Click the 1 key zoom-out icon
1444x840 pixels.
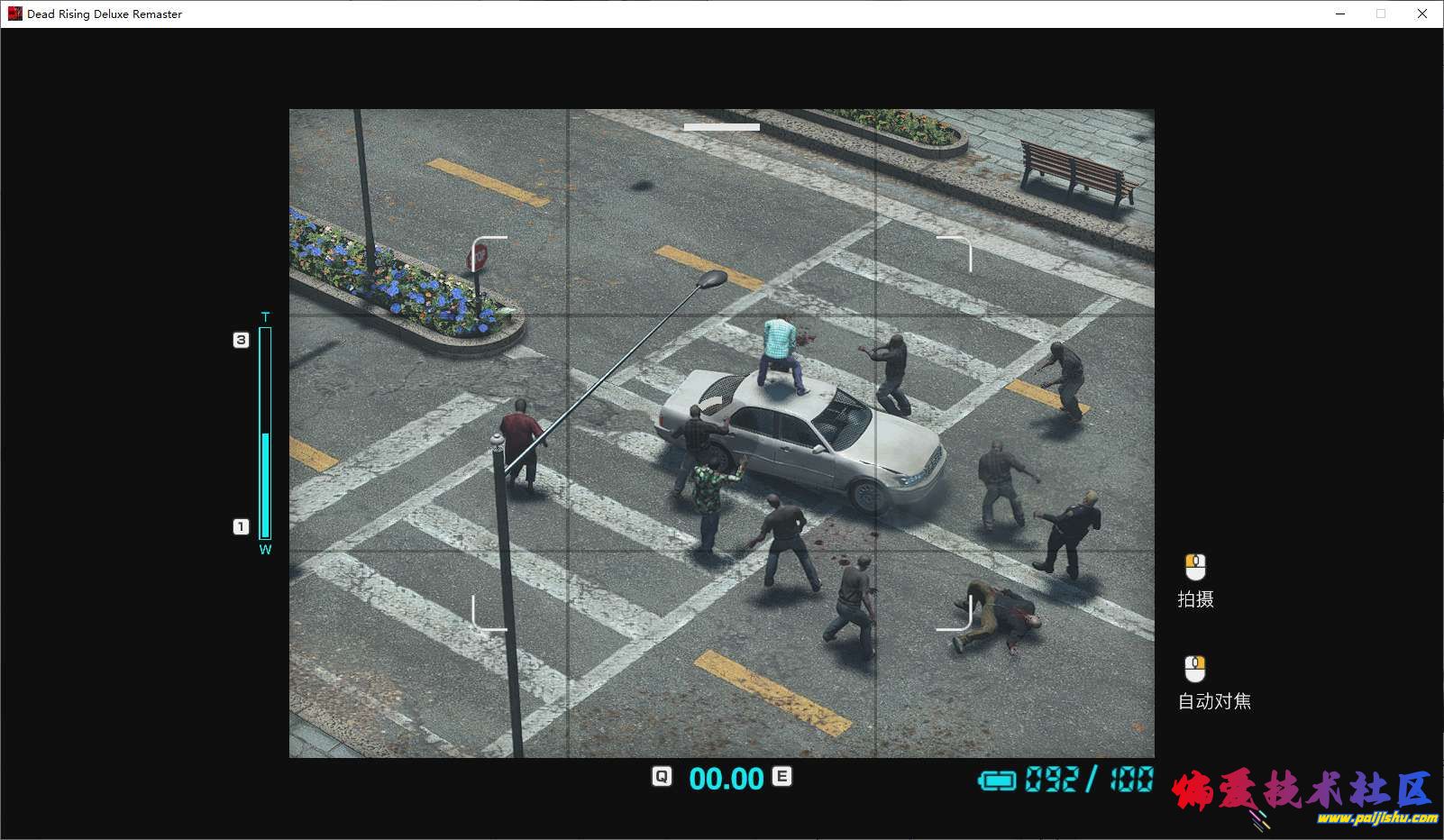coord(241,526)
